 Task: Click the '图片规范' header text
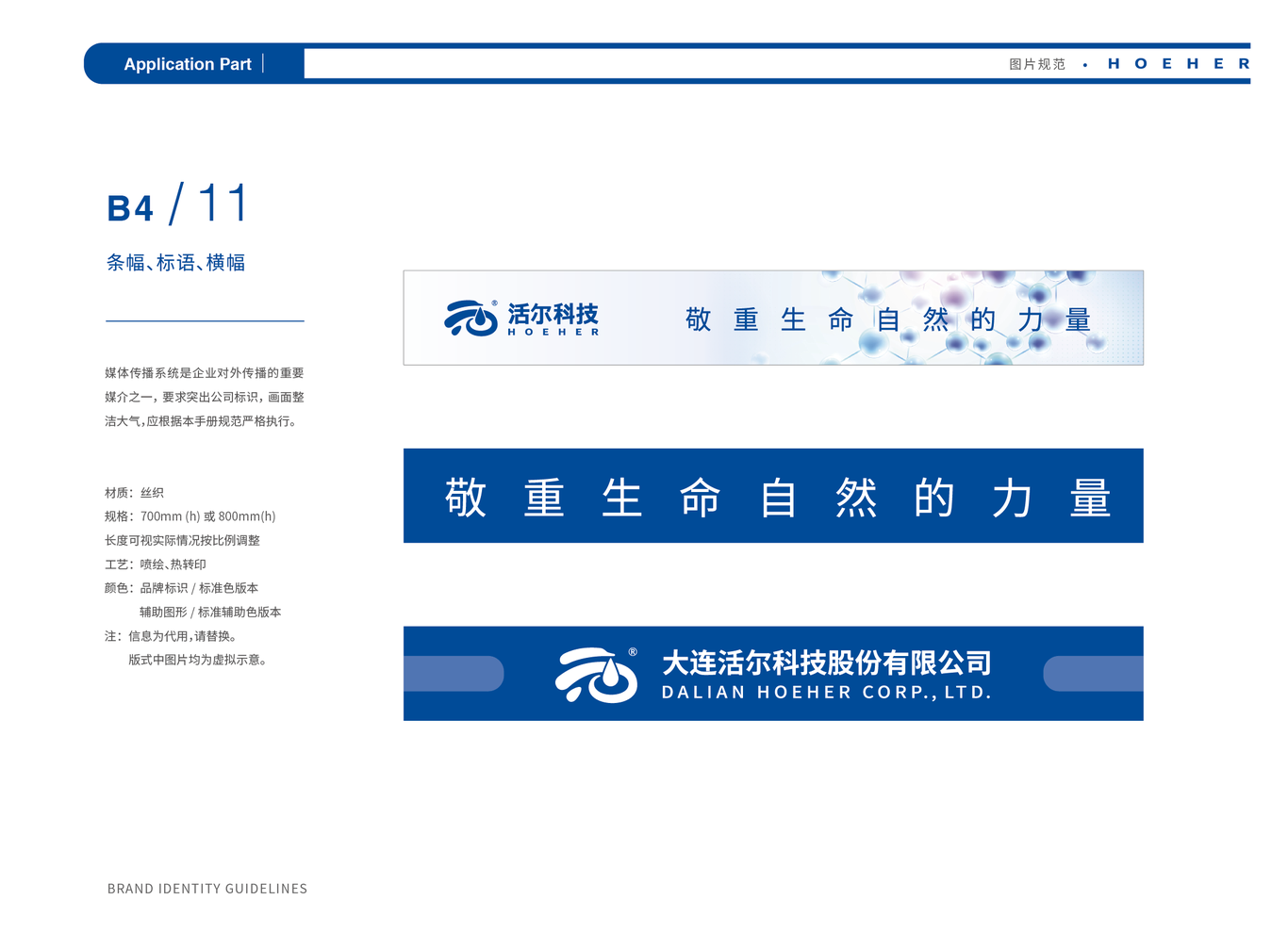1037,64
